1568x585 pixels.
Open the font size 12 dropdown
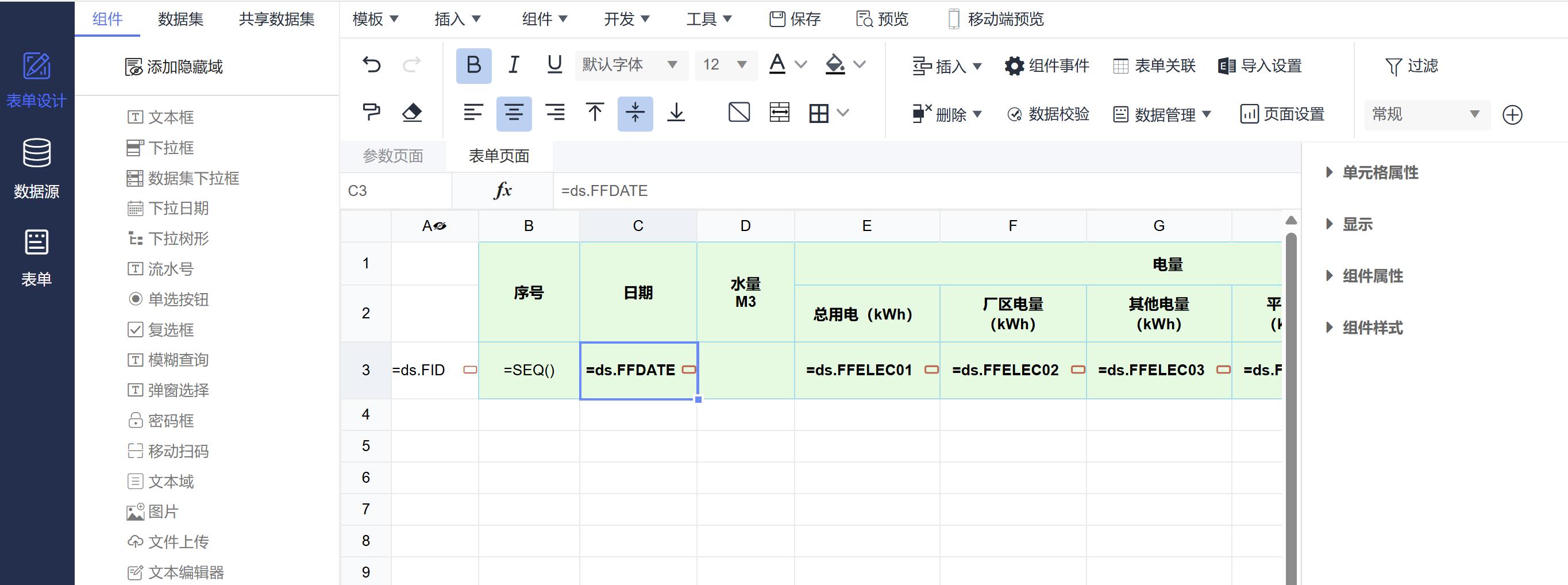(725, 64)
